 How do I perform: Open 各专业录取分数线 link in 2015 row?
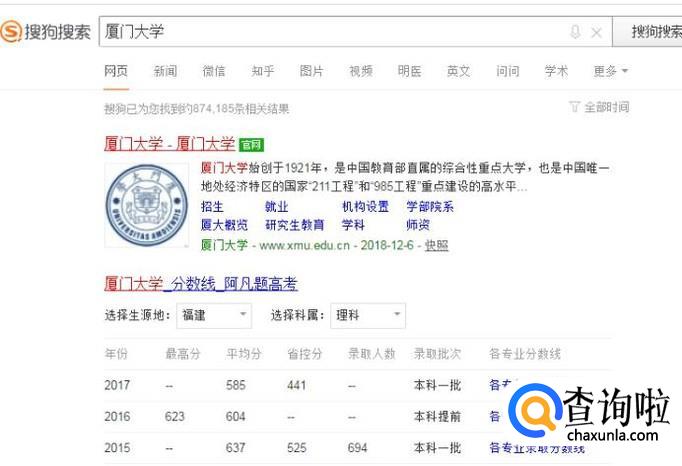[537, 448]
